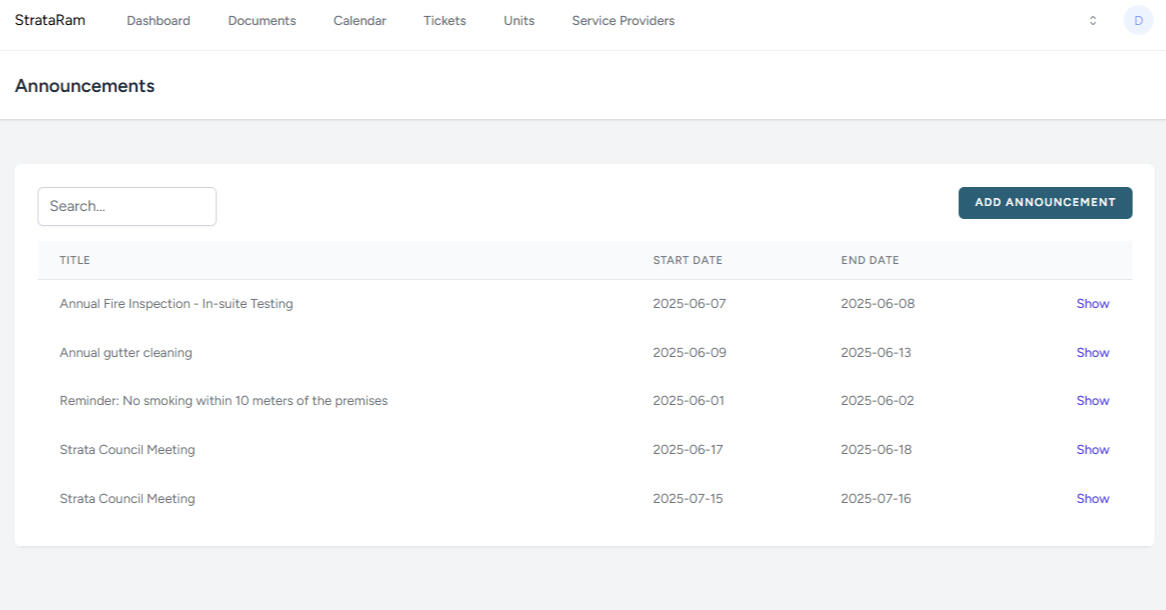Click the Start Date column header
The height and width of the screenshot is (610, 1166).
687,260
